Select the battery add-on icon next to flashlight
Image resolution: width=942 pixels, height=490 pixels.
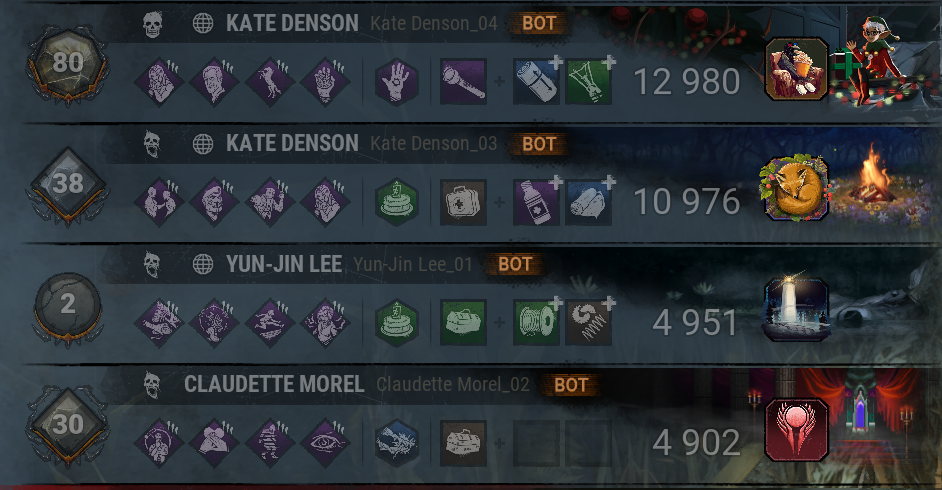pyautogui.click(x=536, y=81)
